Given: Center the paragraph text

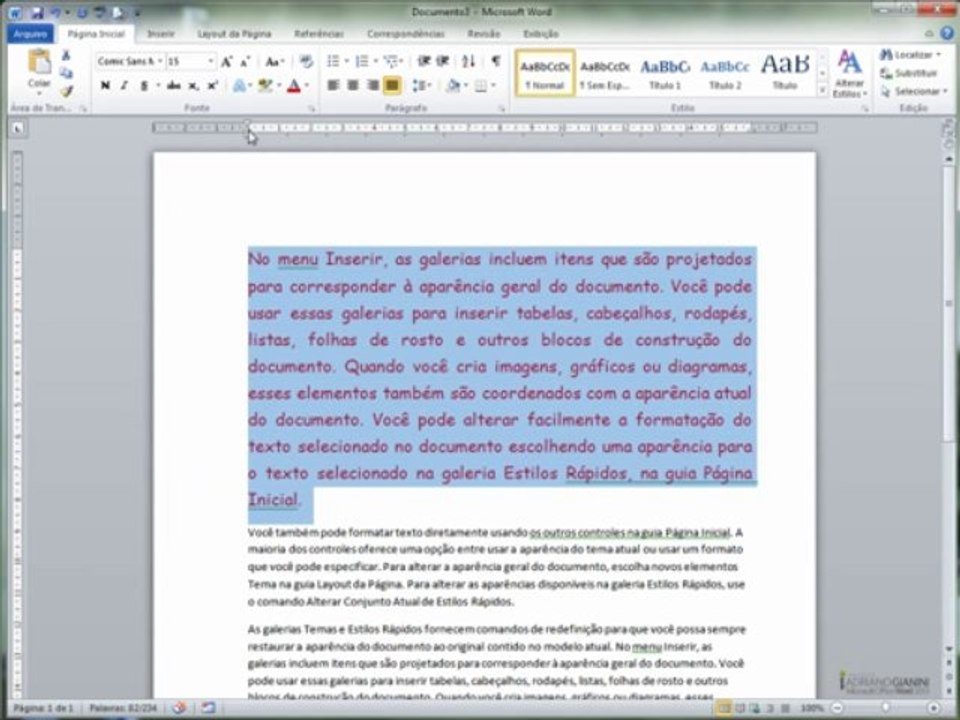Looking at the screenshot, I should click(353, 85).
